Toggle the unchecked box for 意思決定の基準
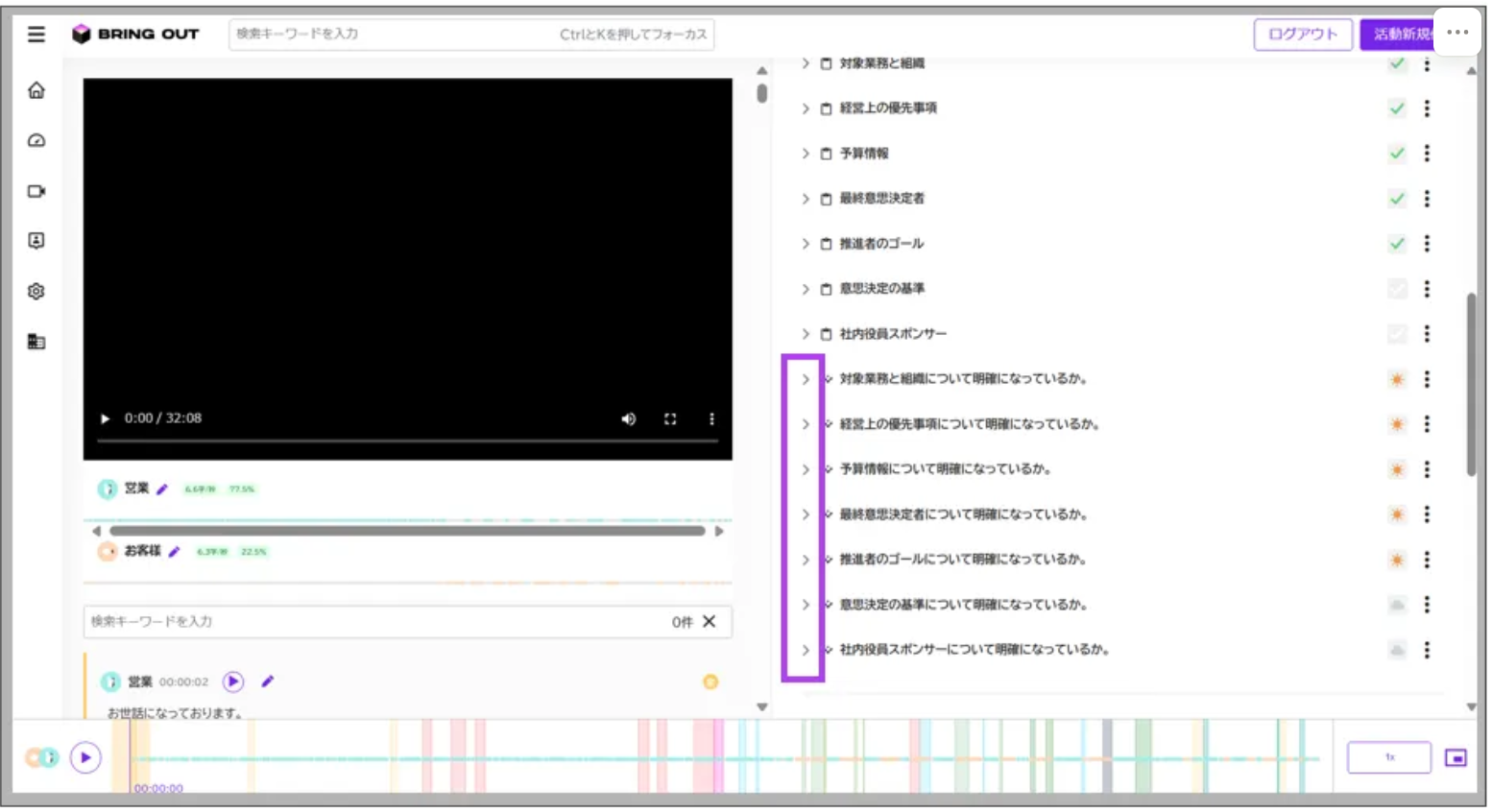This screenshot has height=812, width=1492. click(1397, 289)
